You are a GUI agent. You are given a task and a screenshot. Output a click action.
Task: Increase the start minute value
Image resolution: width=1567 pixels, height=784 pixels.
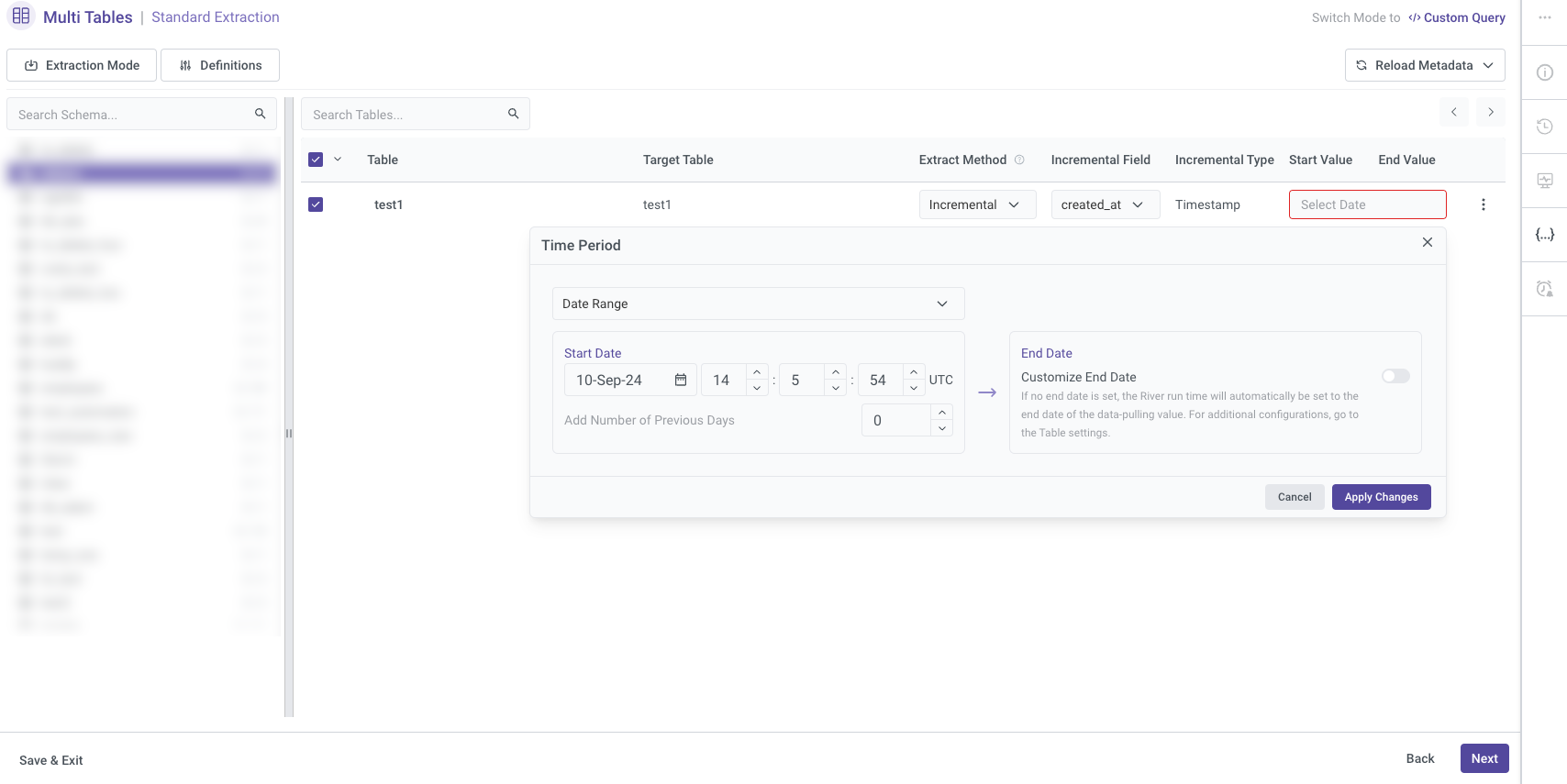[836, 372]
